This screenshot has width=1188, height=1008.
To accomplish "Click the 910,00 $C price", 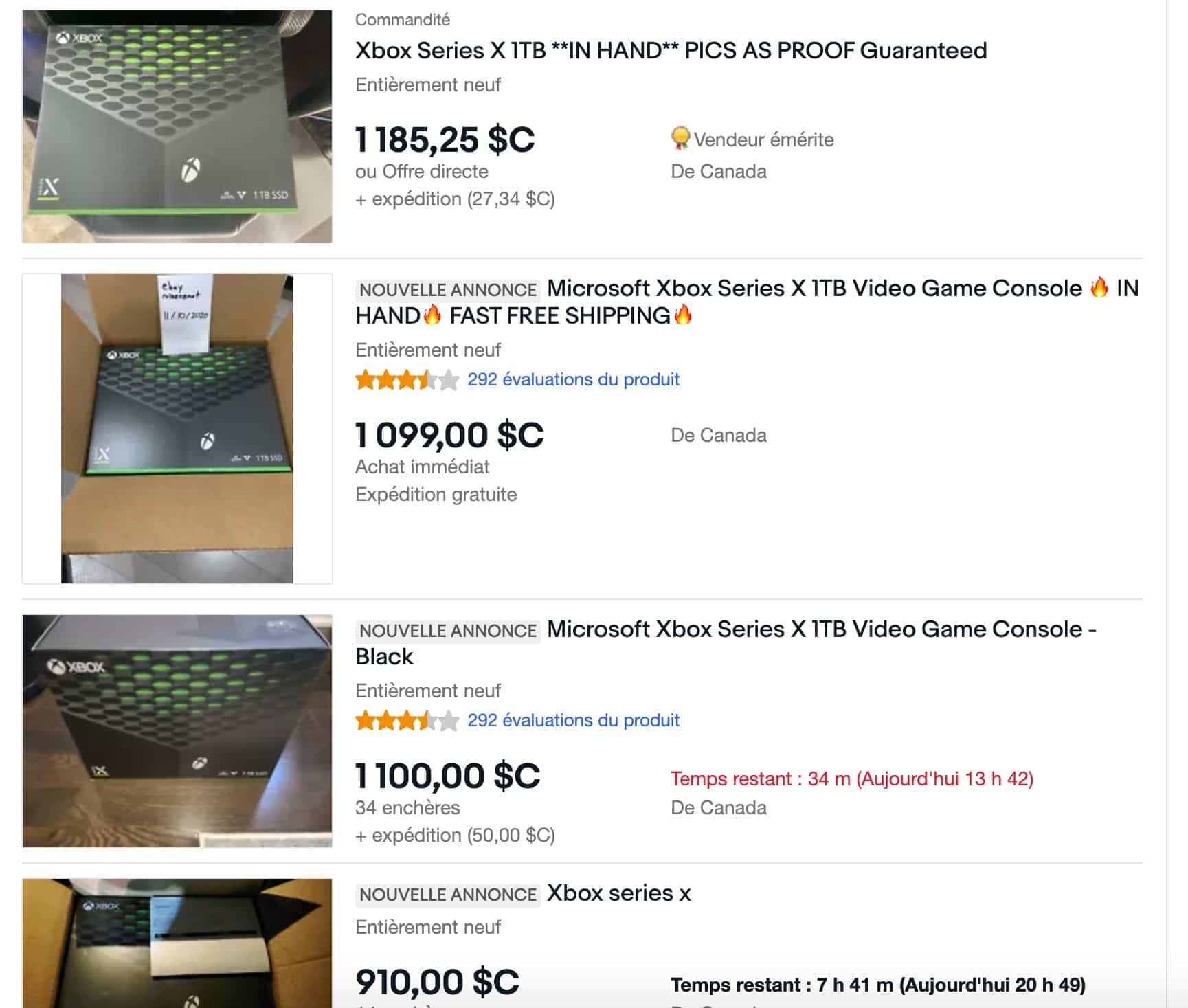I will point(438,982).
